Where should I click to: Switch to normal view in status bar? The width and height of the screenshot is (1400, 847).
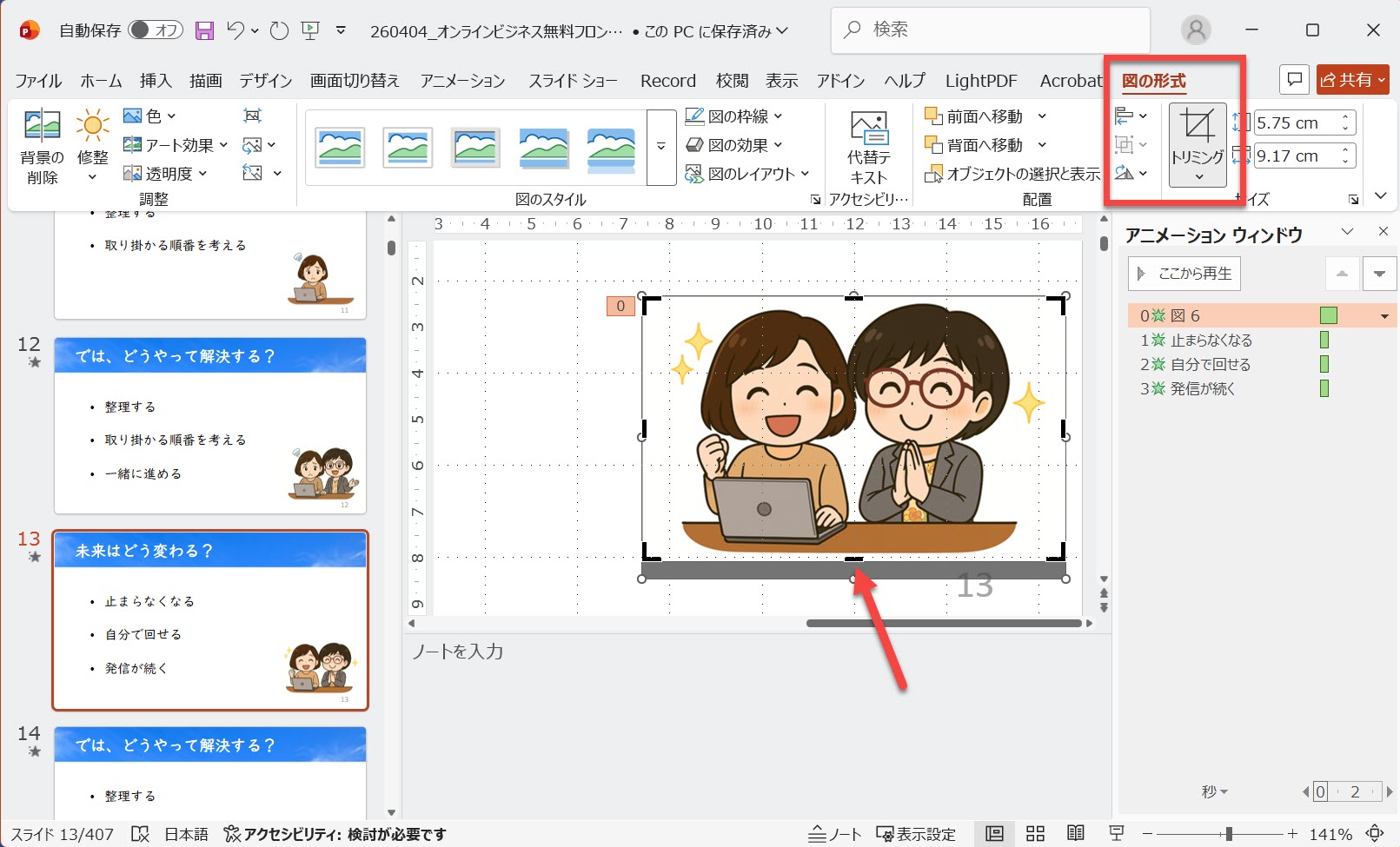[x=994, y=834]
